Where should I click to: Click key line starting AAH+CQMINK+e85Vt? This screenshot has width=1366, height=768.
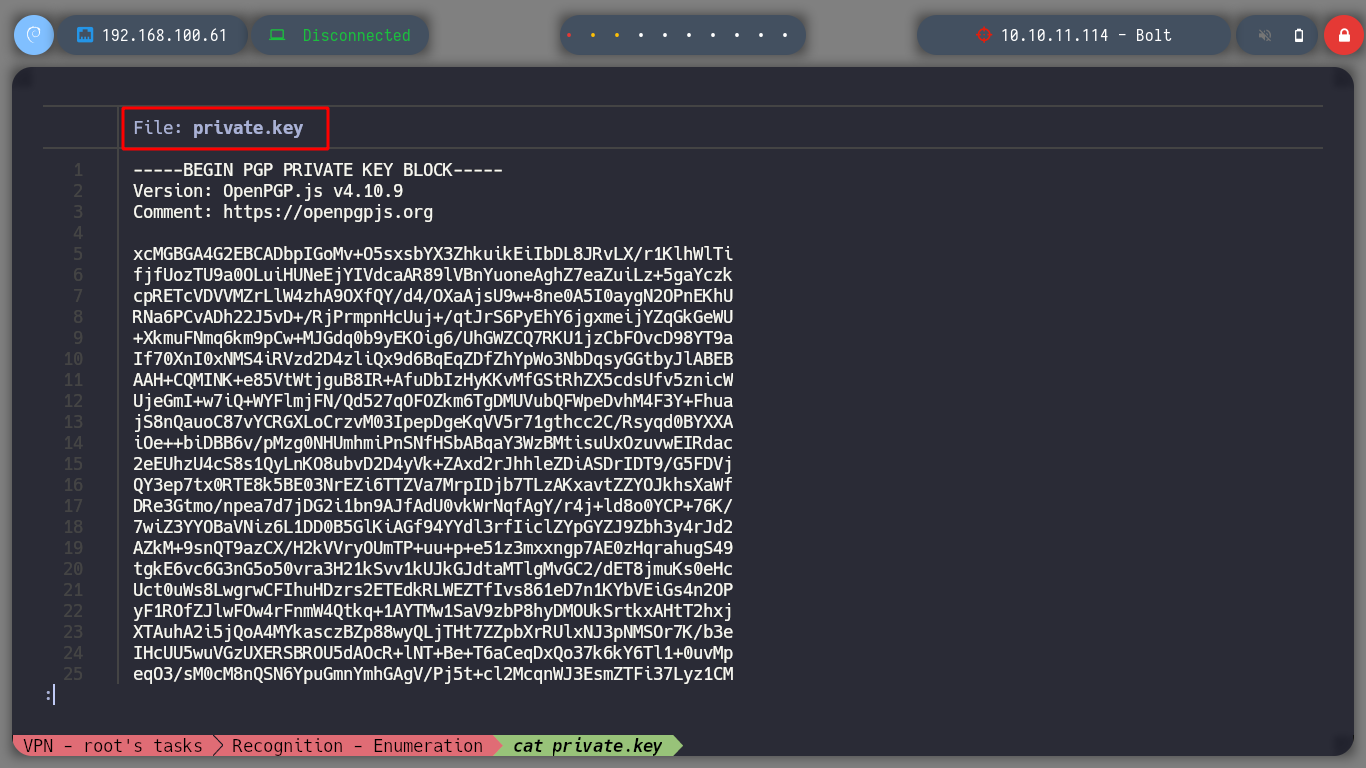[433, 380]
